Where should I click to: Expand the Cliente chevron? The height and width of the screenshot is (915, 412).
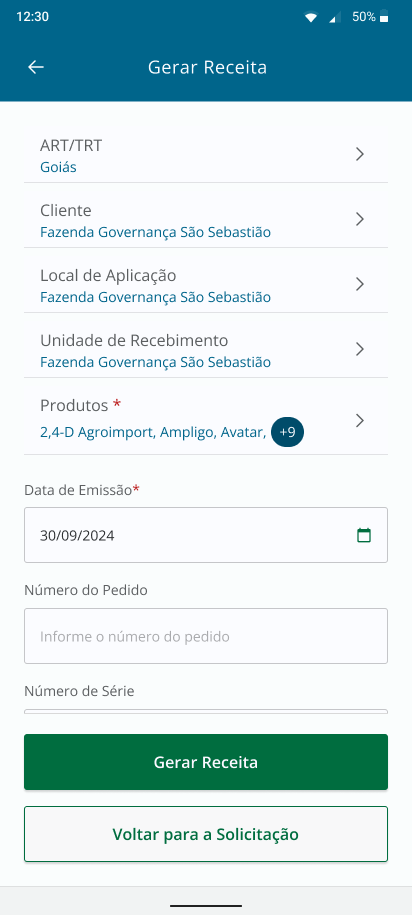(360, 219)
